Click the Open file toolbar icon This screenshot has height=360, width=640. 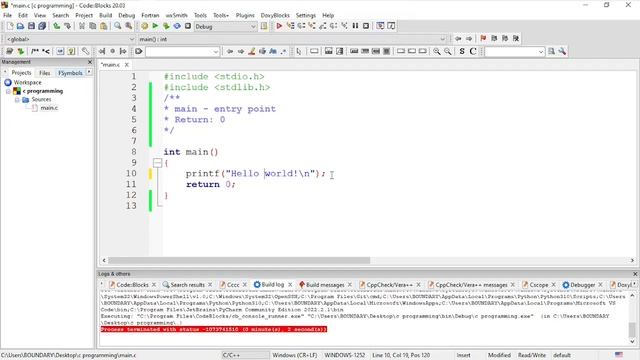click(x=20, y=26)
